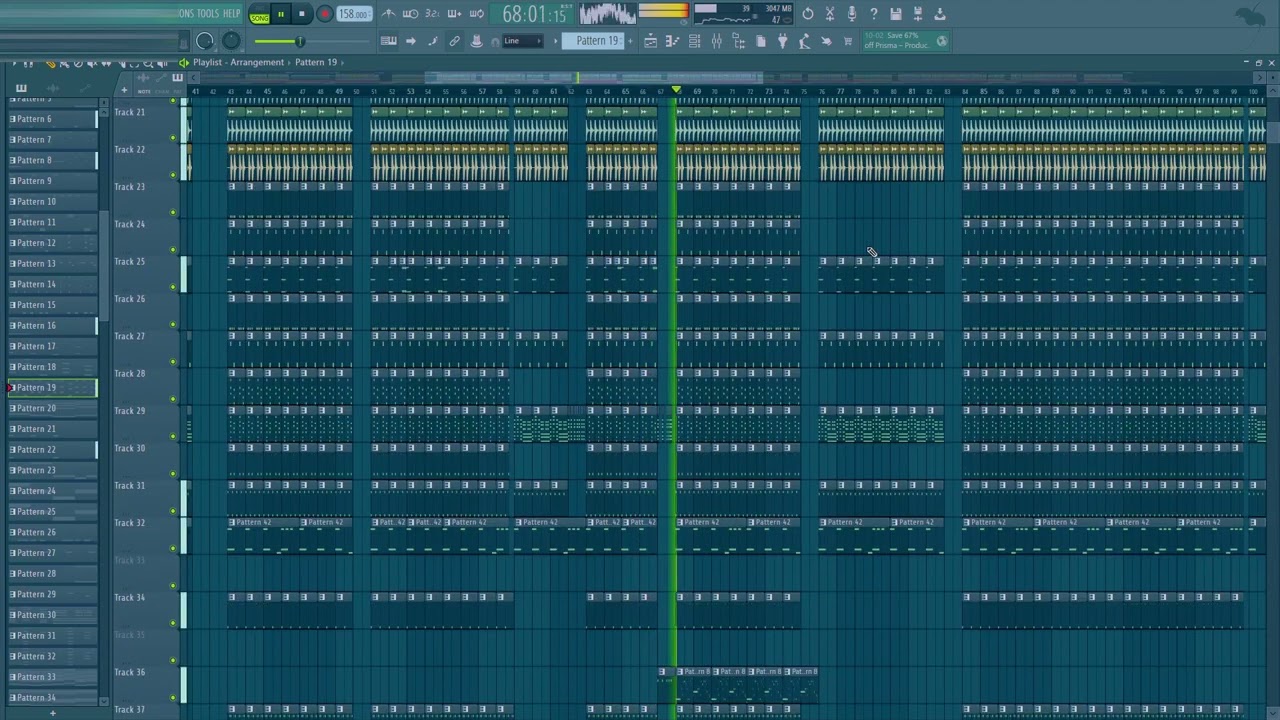Screen dimensions: 1280x720
Task: Toggle the overdub/blend recording icon
Action: [454, 14]
